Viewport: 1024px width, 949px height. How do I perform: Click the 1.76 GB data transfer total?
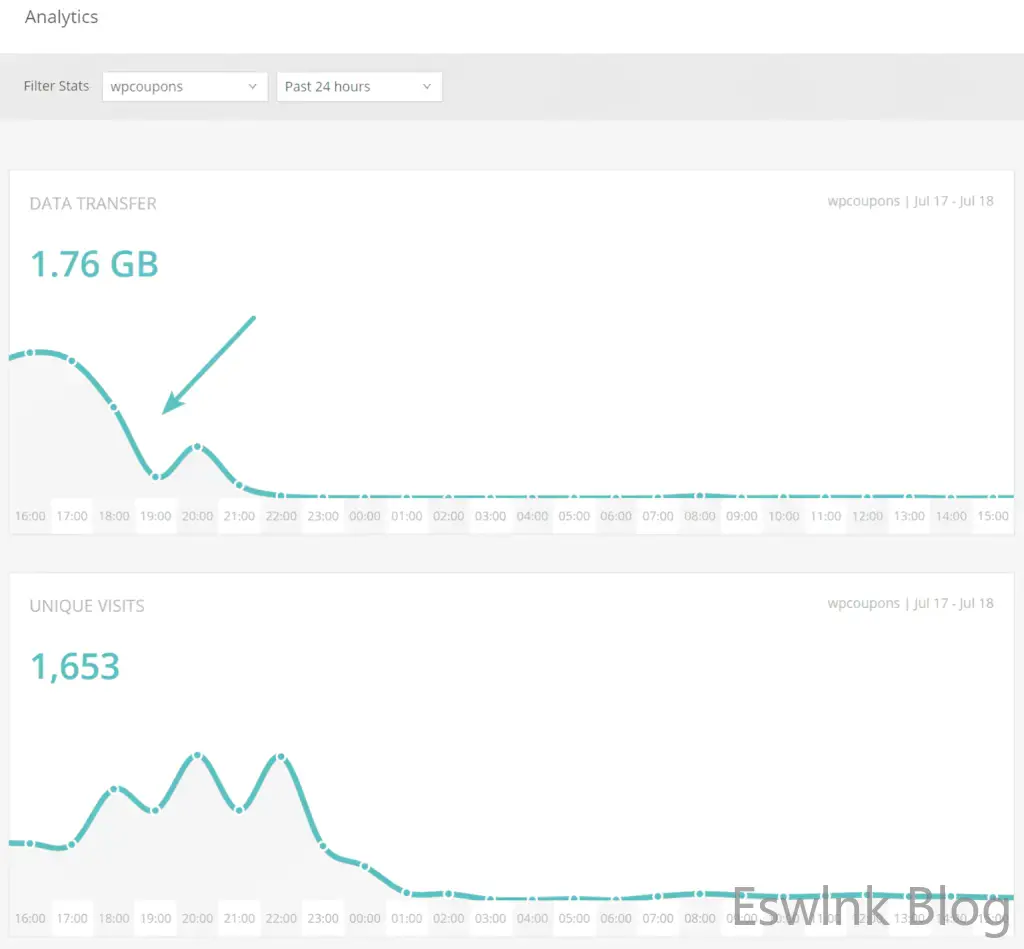click(94, 264)
